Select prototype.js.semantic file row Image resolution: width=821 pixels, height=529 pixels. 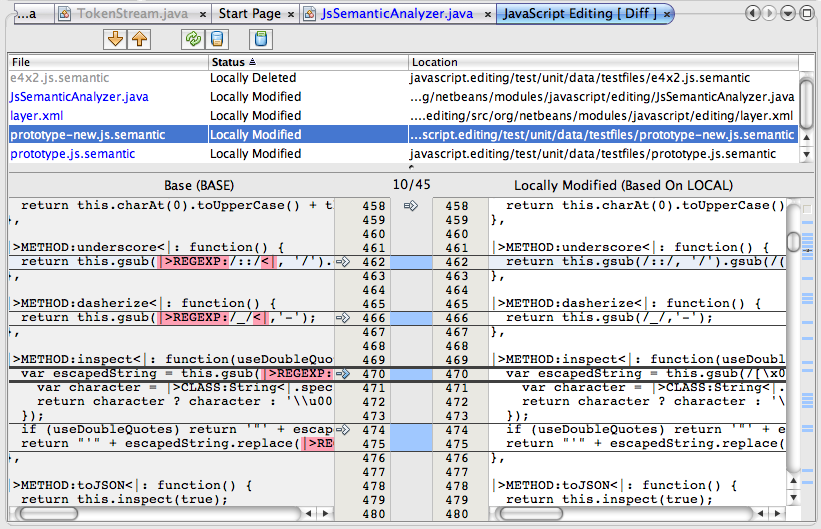403,154
